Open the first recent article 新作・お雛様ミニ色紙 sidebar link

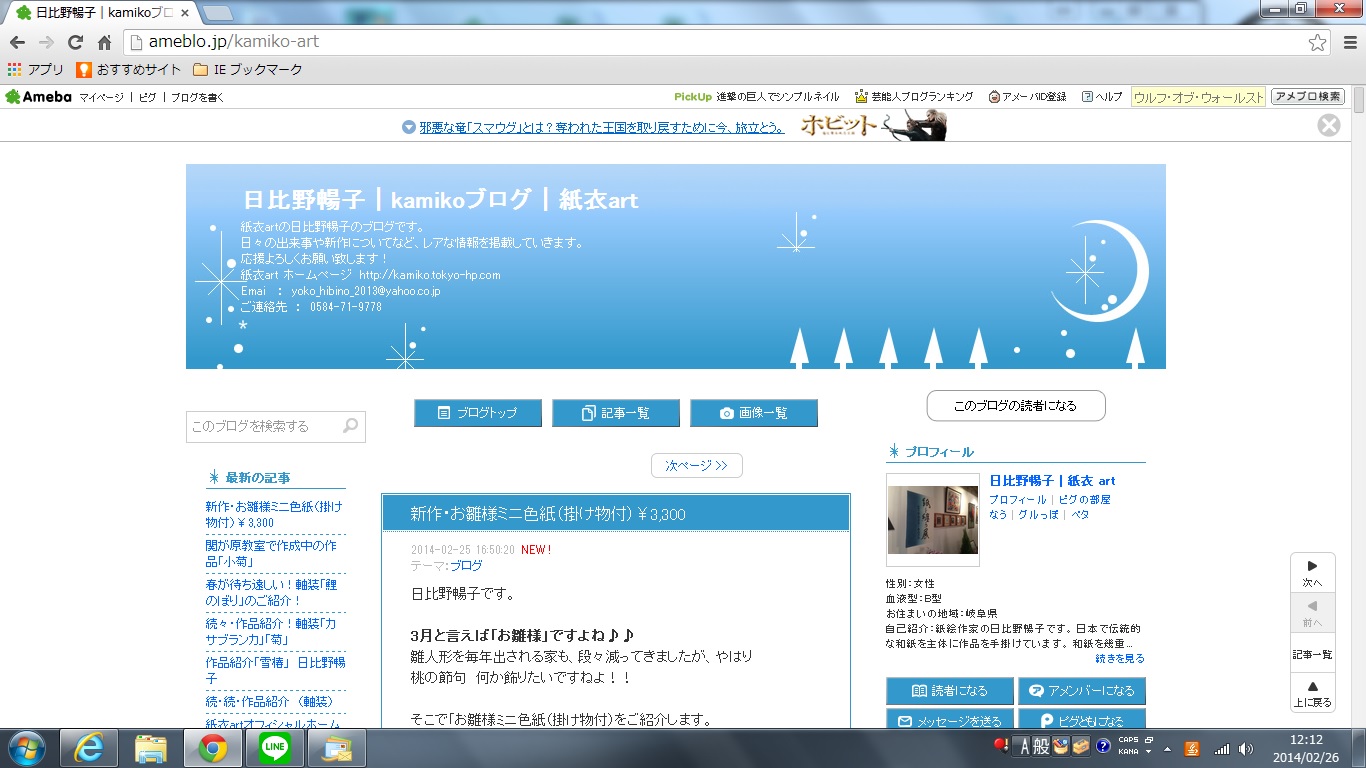point(271,514)
